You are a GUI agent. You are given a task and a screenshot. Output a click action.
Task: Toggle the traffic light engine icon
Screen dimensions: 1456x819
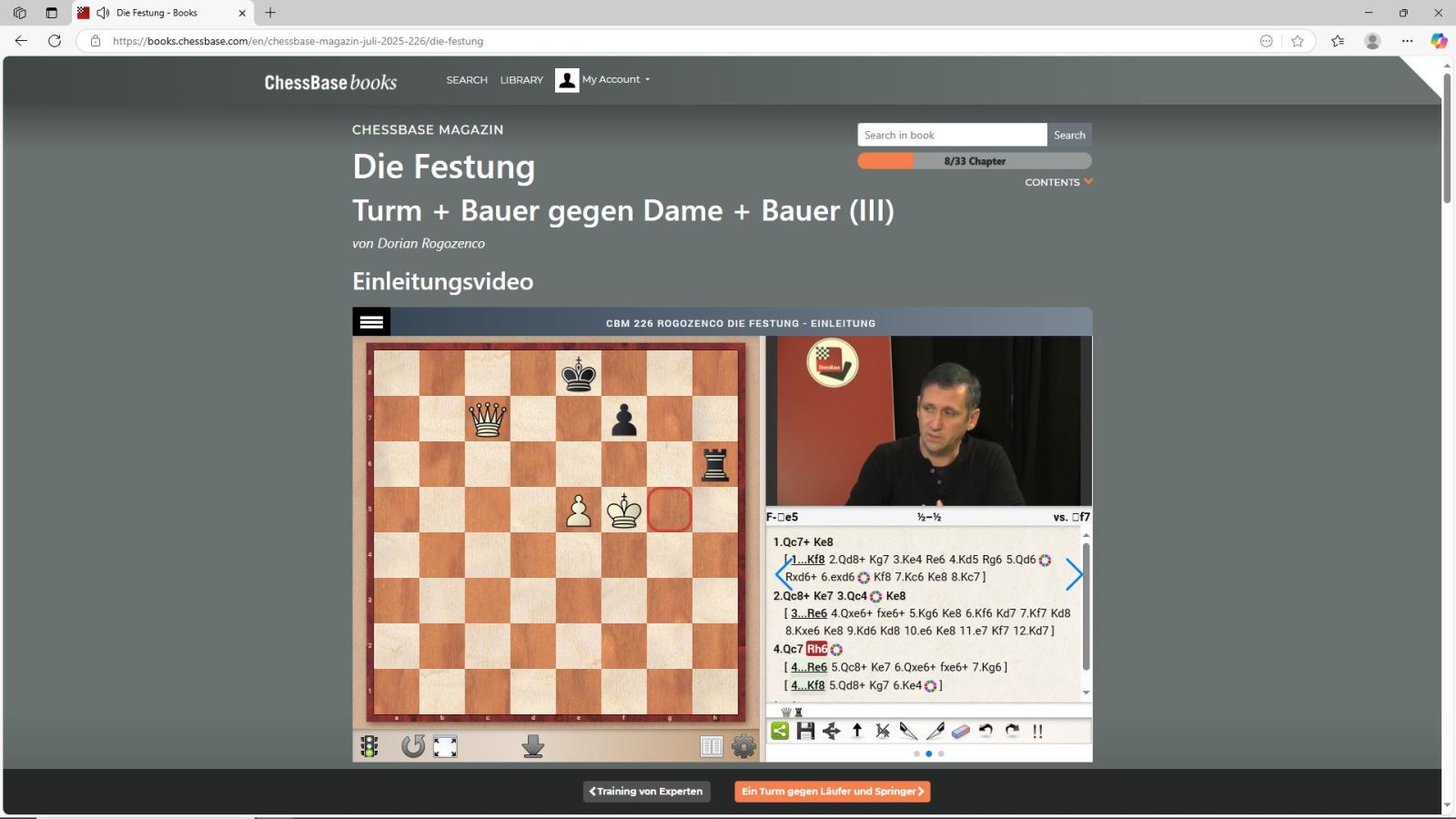click(369, 747)
